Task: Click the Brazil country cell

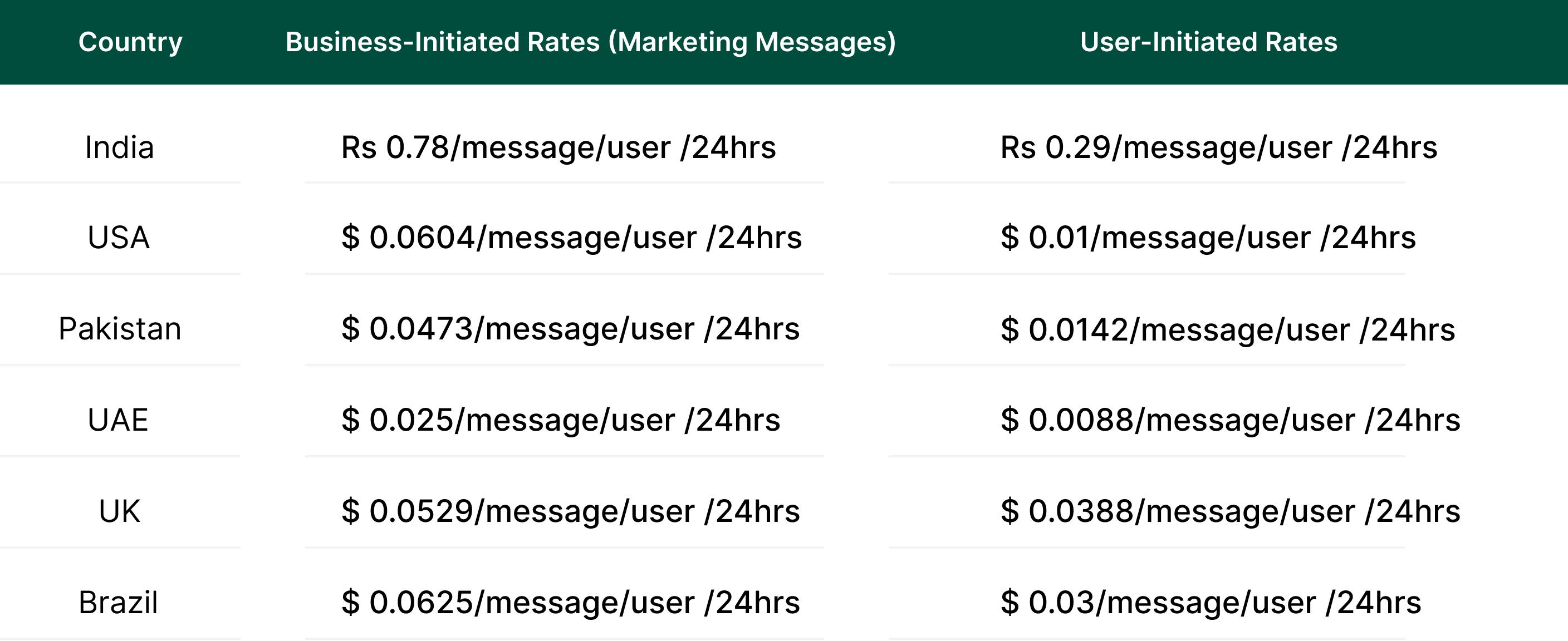Action: tap(118, 602)
